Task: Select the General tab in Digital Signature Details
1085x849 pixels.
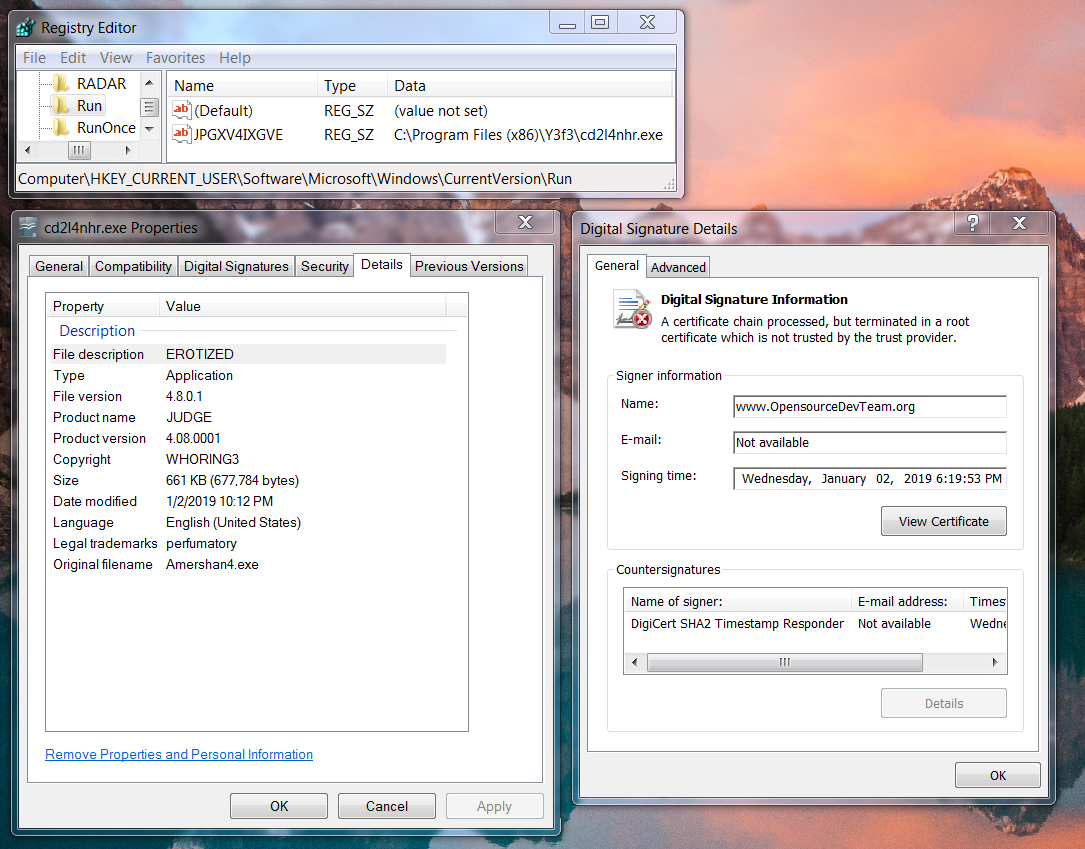Action: click(x=617, y=266)
